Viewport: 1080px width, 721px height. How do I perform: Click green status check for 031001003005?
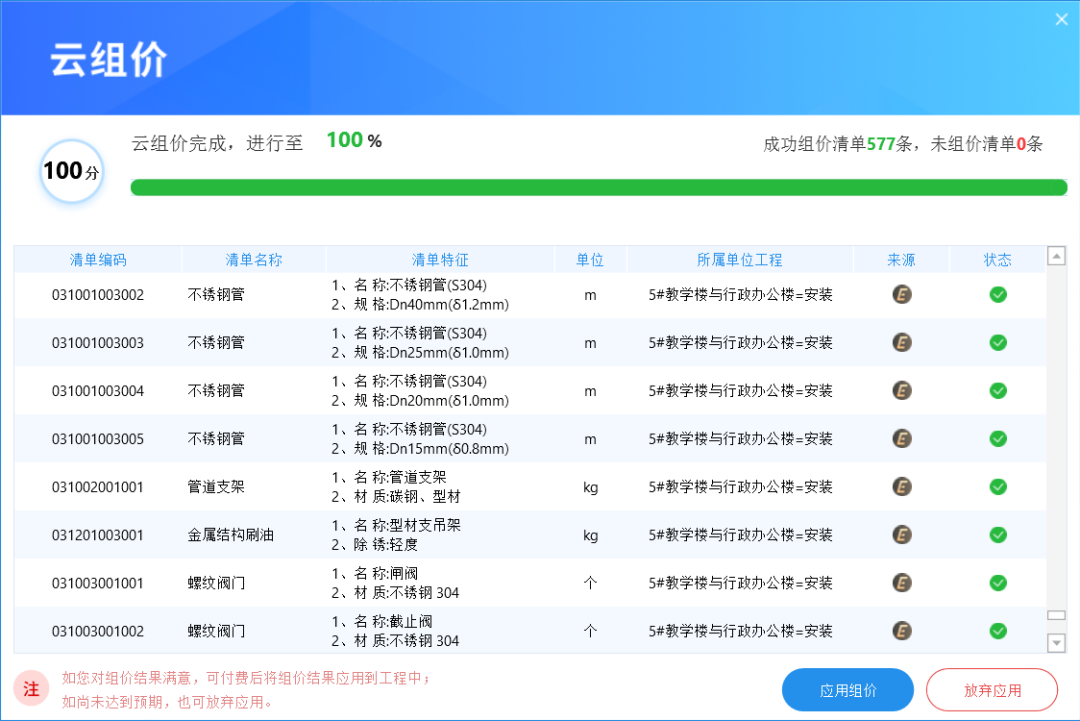click(998, 439)
